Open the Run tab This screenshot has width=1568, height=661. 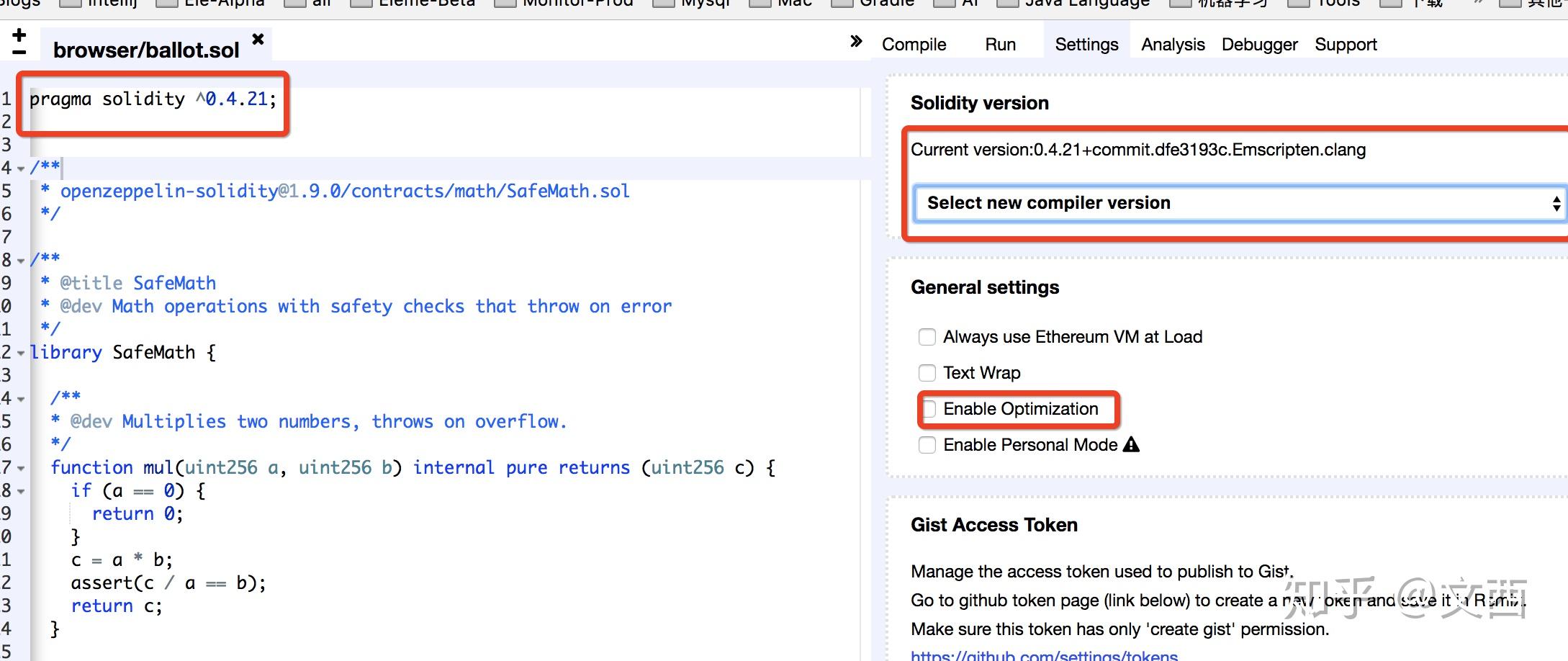pyautogui.click(x=1000, y=45)
